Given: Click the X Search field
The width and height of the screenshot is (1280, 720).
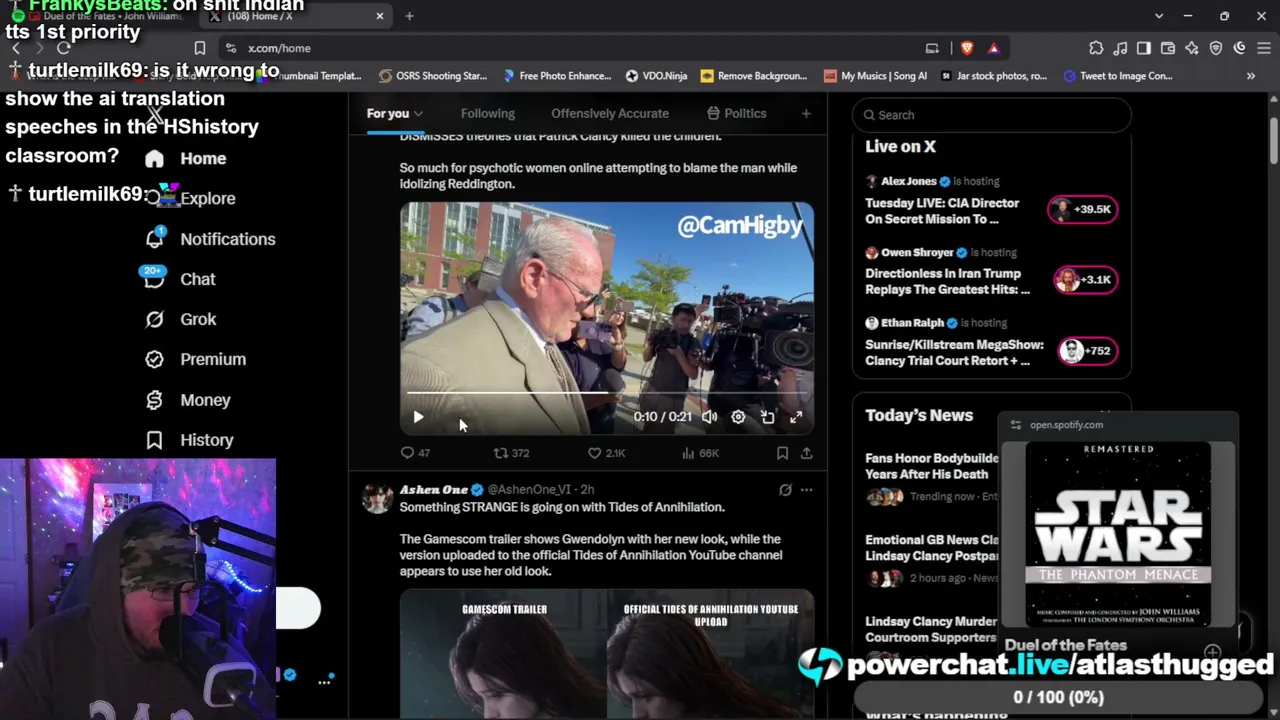Looking at the screenshot, I should point(992,115).
